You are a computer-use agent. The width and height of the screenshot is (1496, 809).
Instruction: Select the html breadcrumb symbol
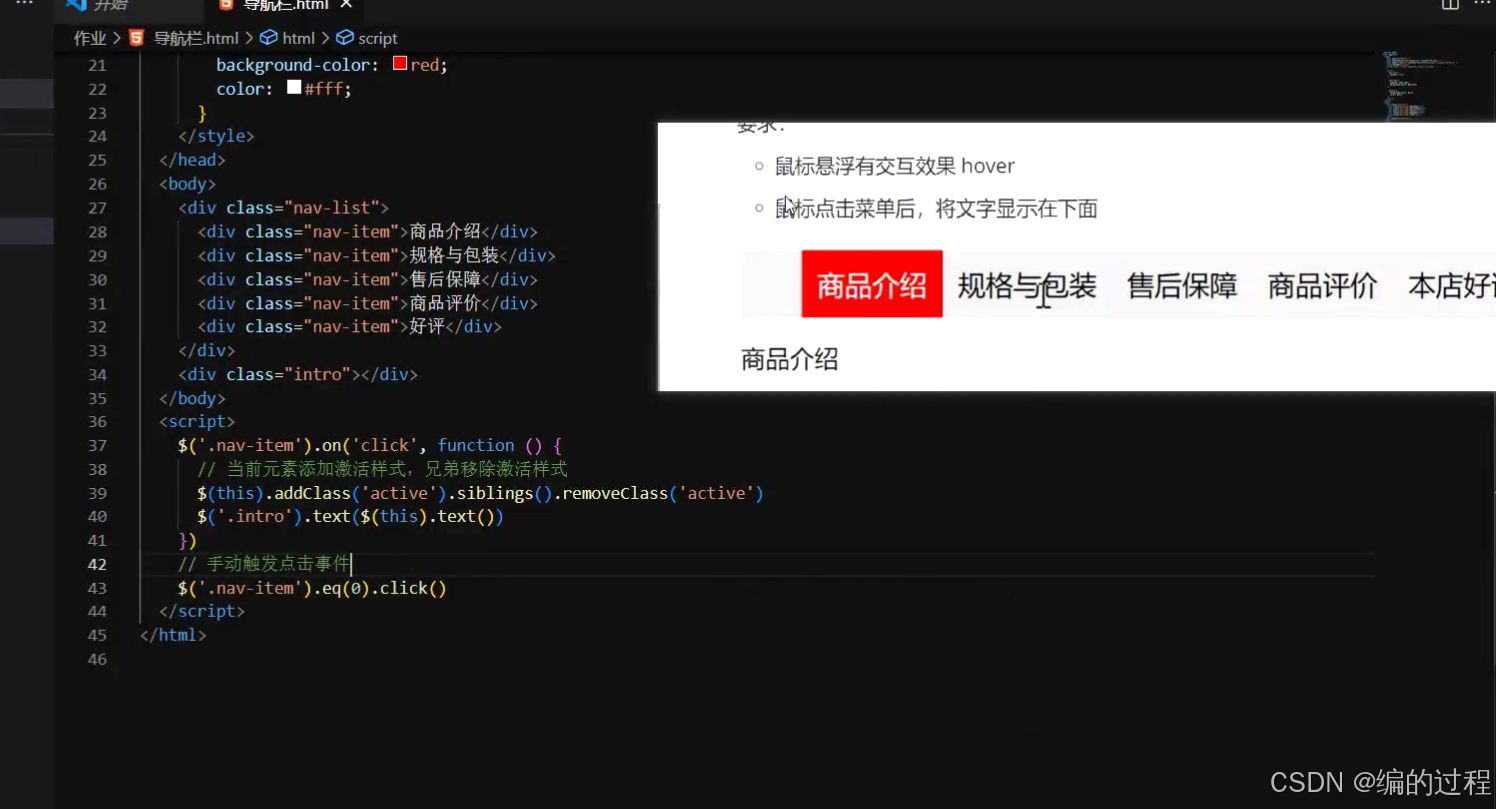tap(288, 38)
